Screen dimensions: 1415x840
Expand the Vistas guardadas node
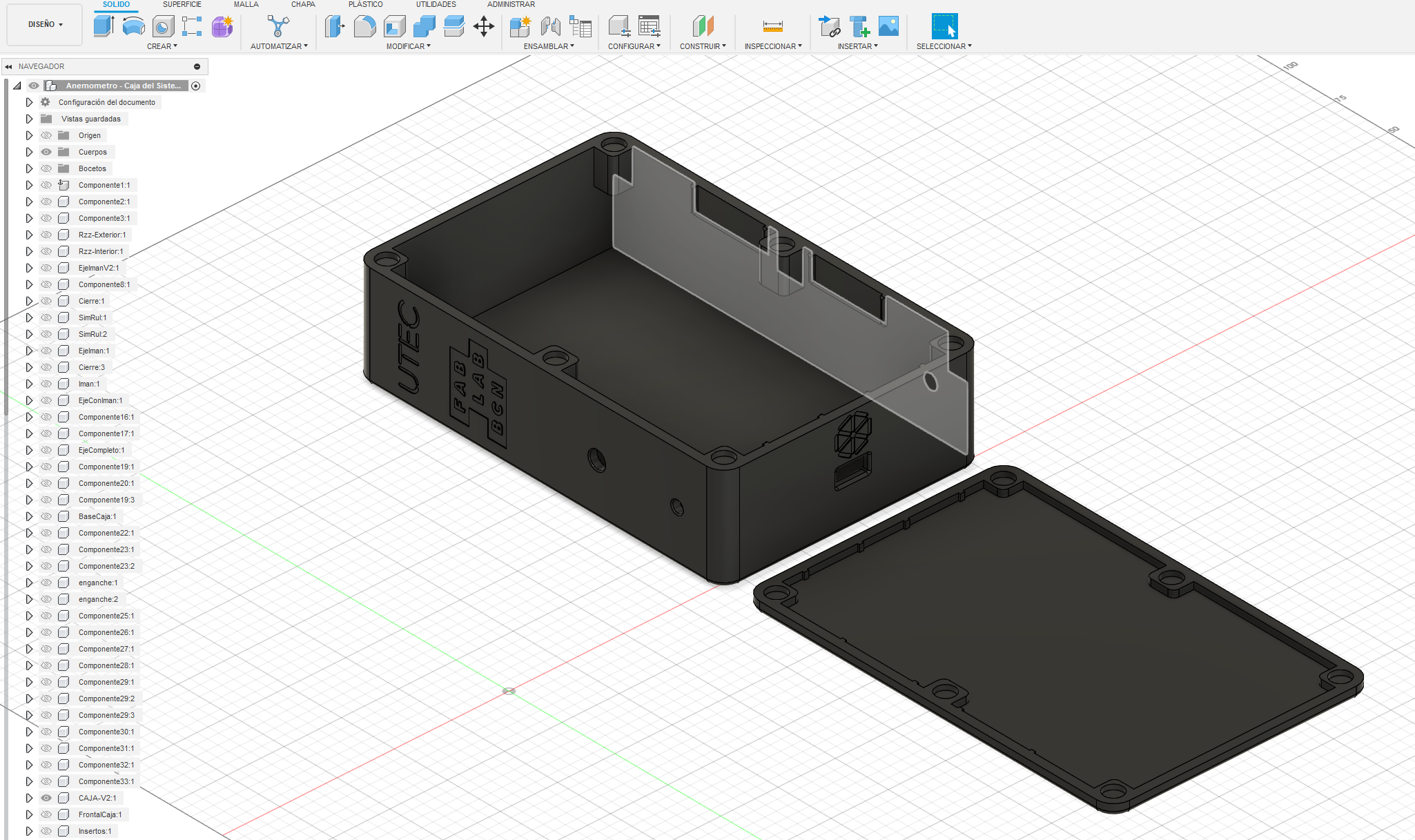(29, 119)
